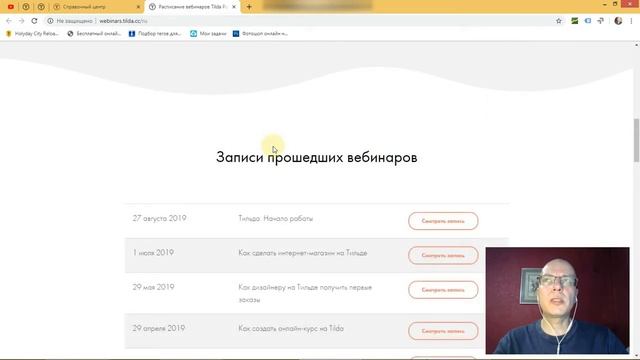
Task: Open the Holyday City Reloaded bookmark
Action: coord(33,34)
